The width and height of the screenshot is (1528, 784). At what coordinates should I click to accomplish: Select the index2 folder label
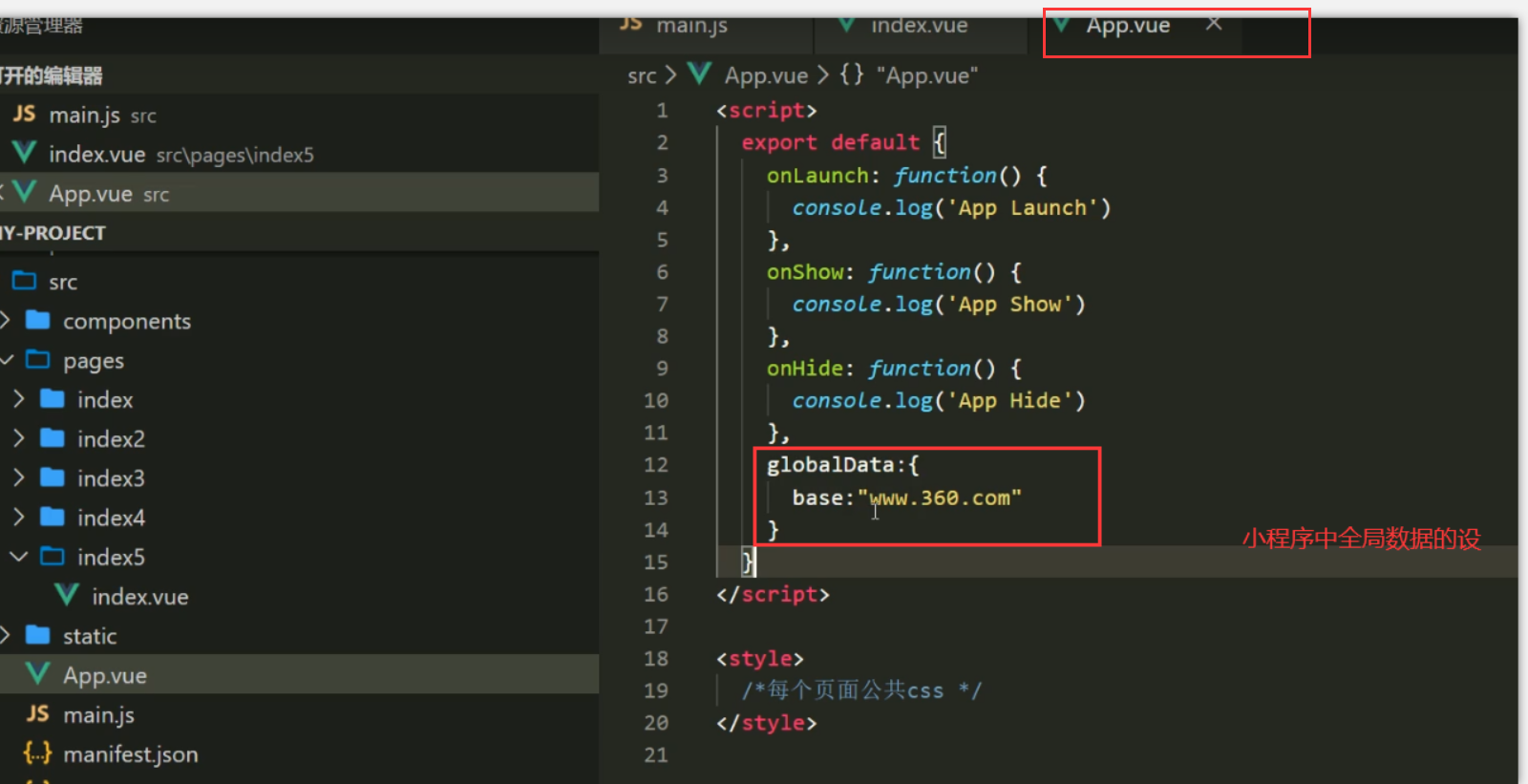click(x=111, y=439)
